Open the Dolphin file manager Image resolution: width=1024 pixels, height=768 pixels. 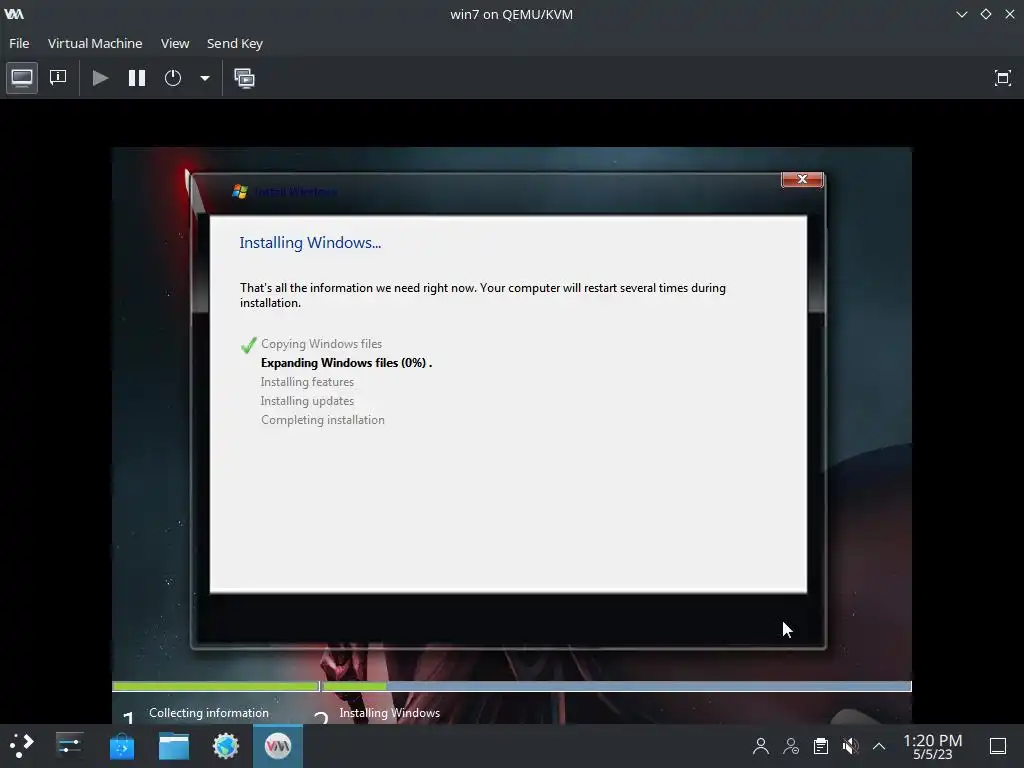[x=174, y=746]
